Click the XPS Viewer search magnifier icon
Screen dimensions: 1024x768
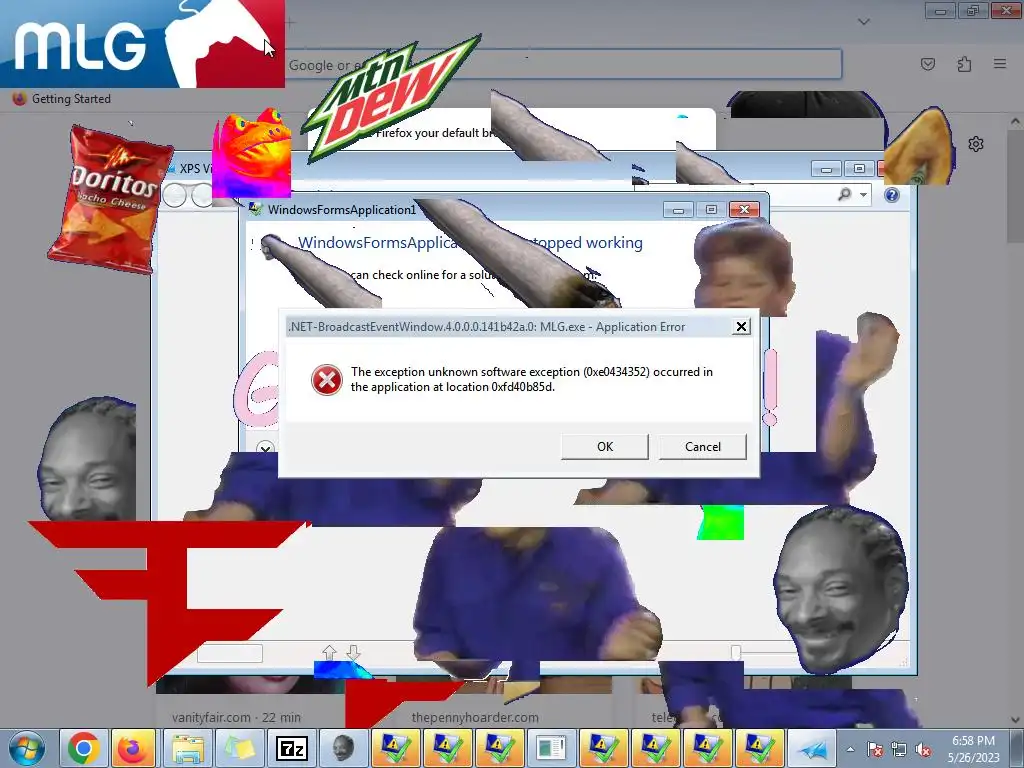[845, 194]
